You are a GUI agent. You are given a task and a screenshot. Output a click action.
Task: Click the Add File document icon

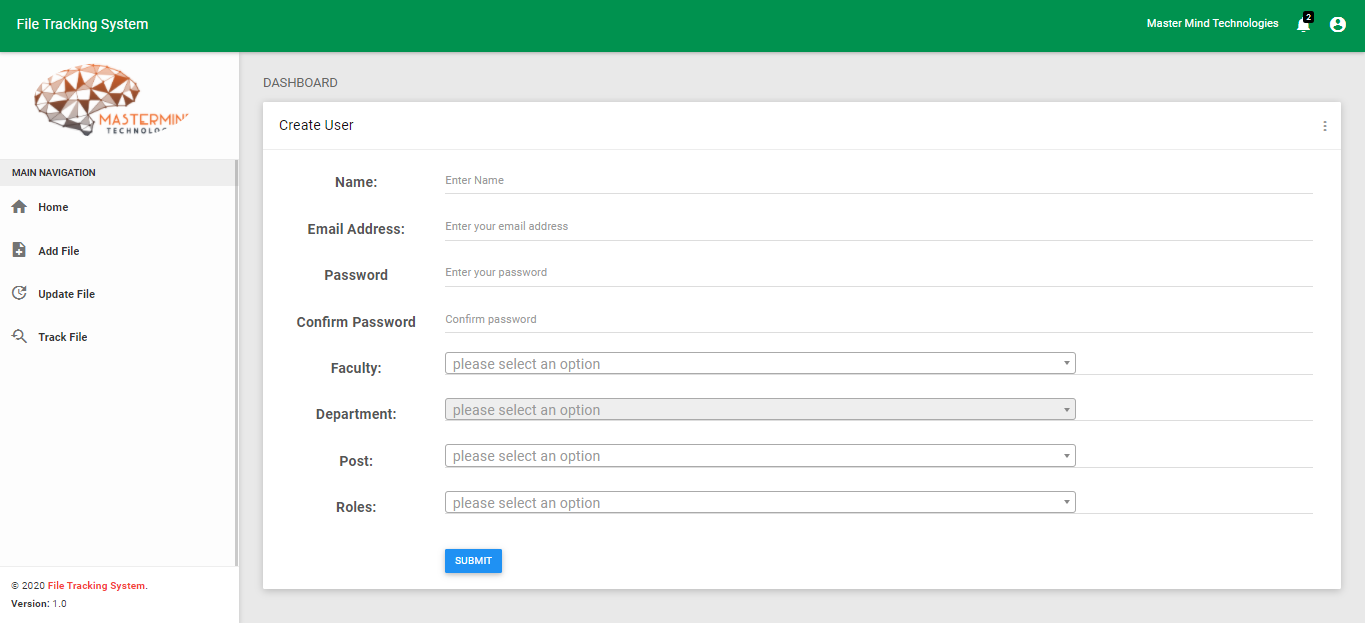coord(19,250)
